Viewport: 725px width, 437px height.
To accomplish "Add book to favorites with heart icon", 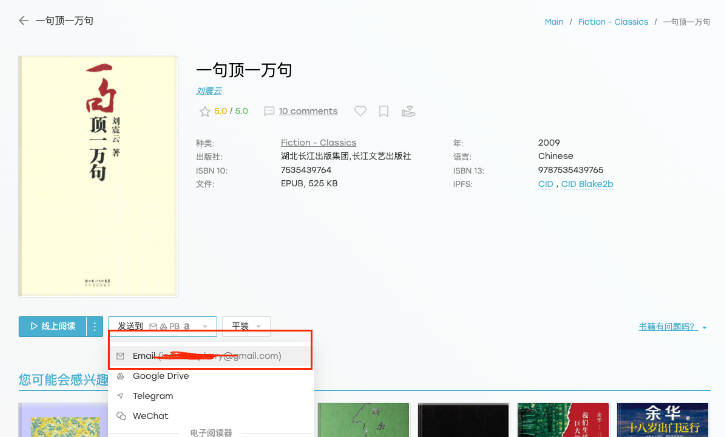I will 360,111.
